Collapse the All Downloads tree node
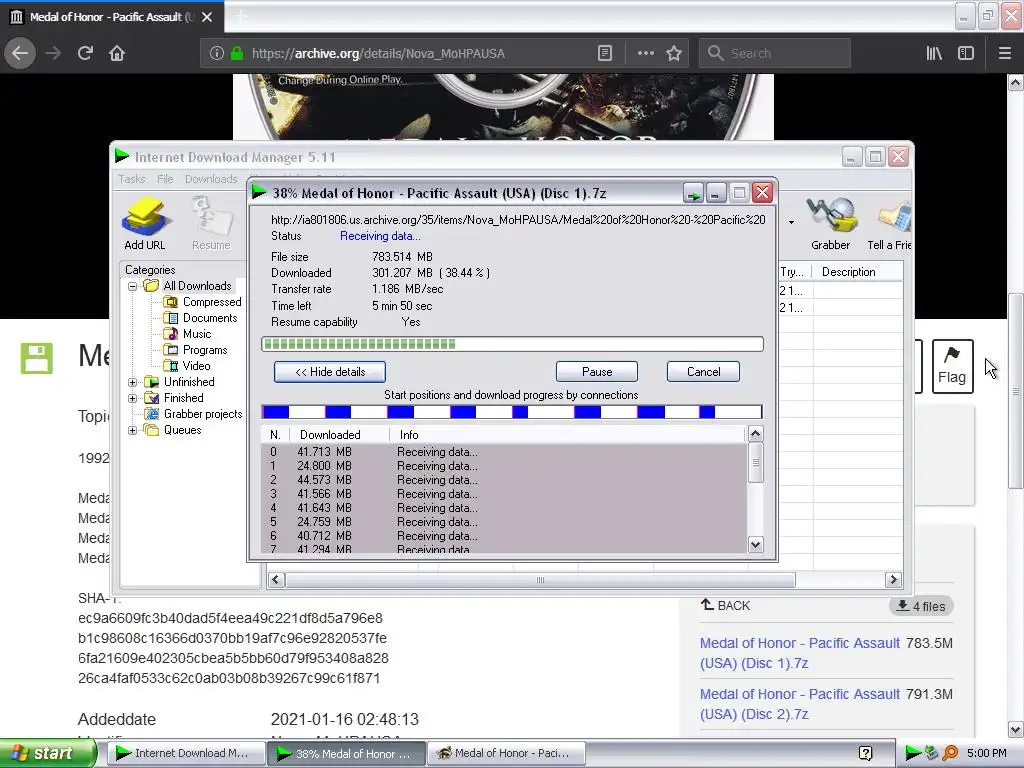The width and height of the screenshot is (1024, 768). coord(133,286)
